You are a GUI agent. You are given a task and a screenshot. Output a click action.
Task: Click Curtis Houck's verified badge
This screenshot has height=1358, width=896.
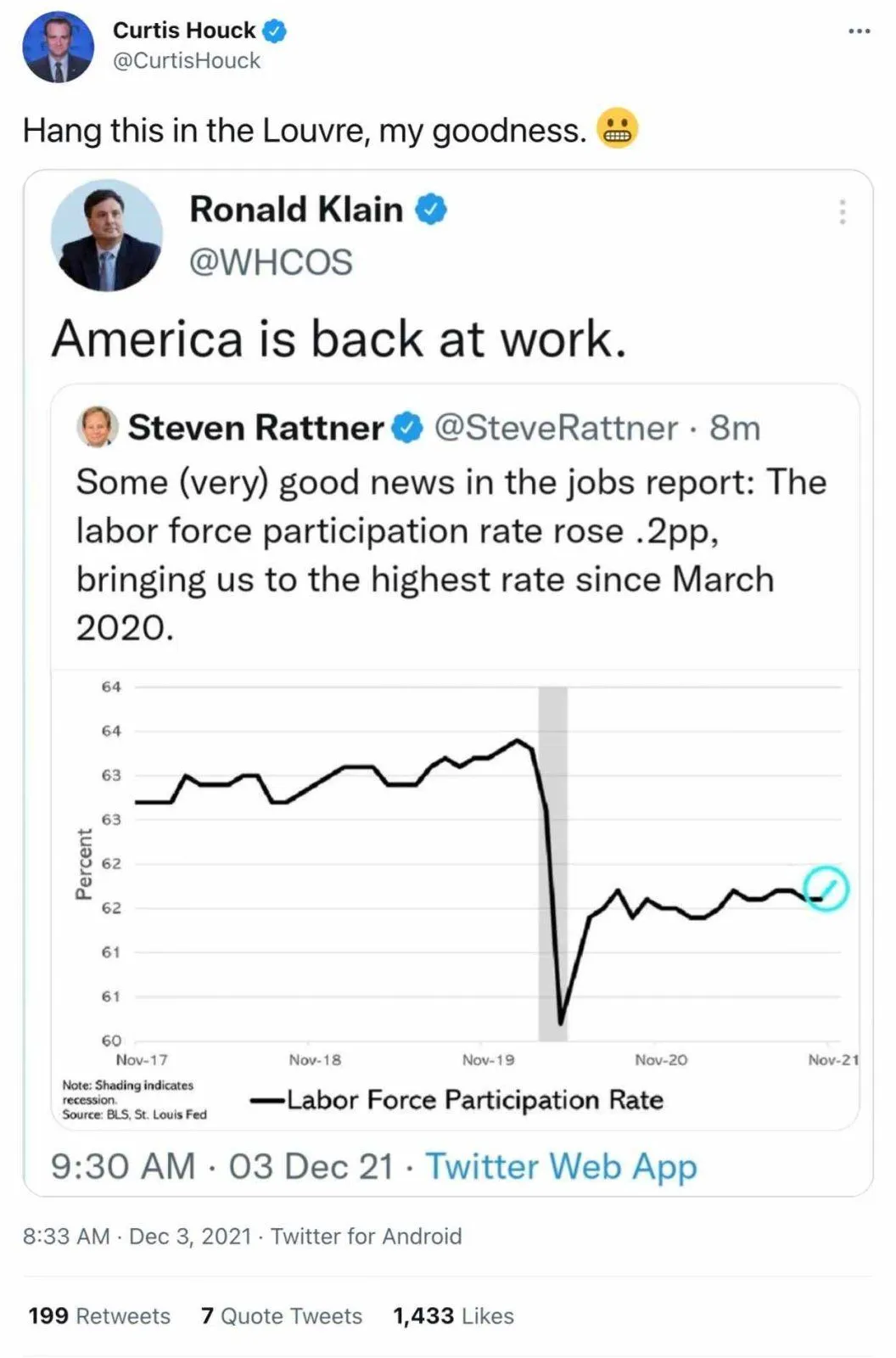274,31
